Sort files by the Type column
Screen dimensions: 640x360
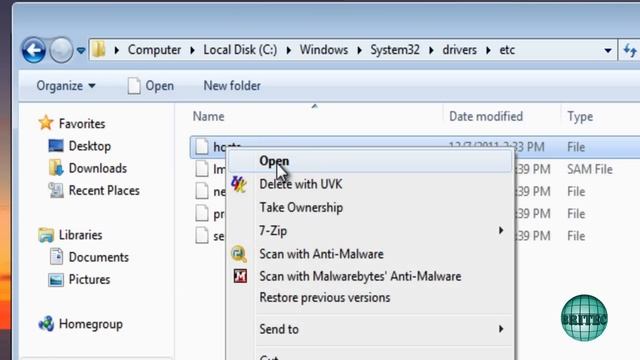click(x=580, y=117)
